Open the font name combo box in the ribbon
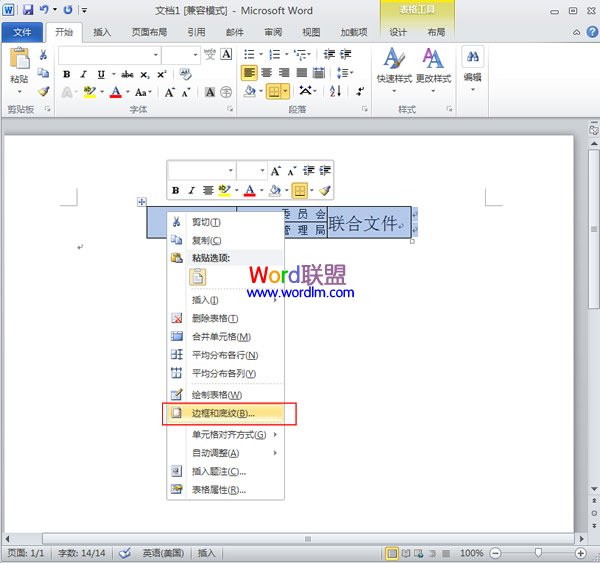 (x=109, y=55)
